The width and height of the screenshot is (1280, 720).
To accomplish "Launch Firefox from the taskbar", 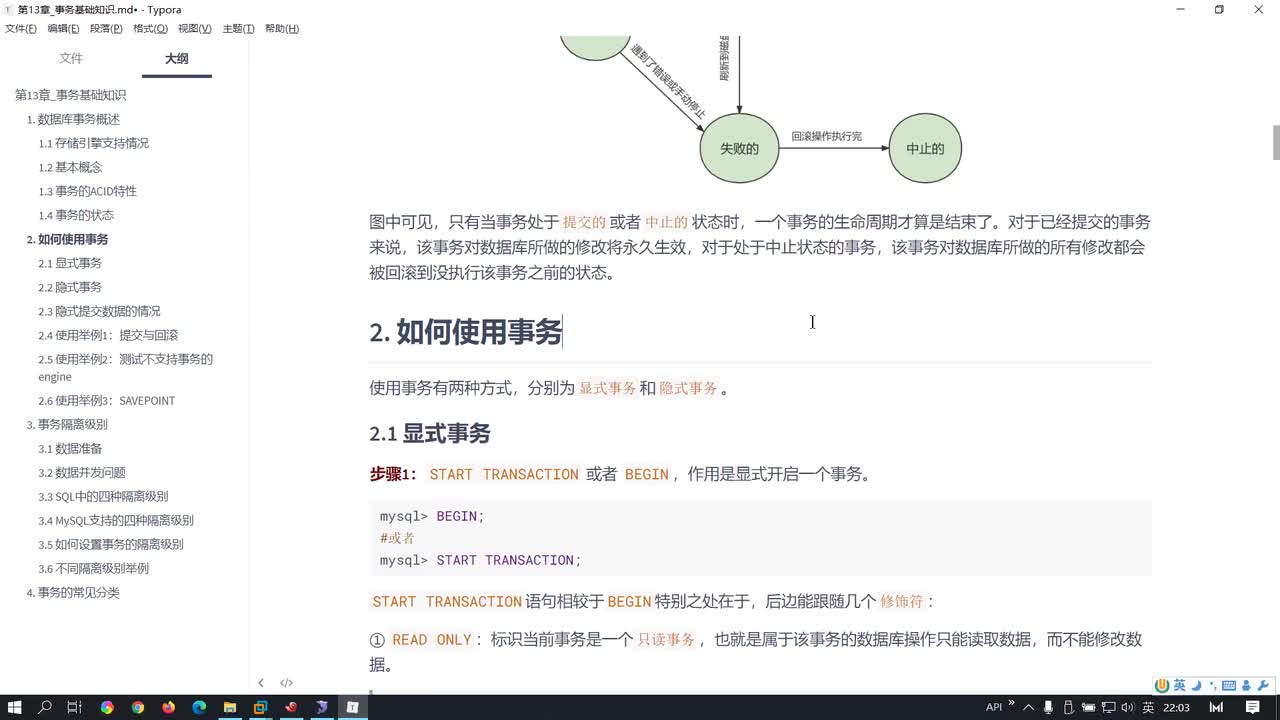I will [168, 707].
